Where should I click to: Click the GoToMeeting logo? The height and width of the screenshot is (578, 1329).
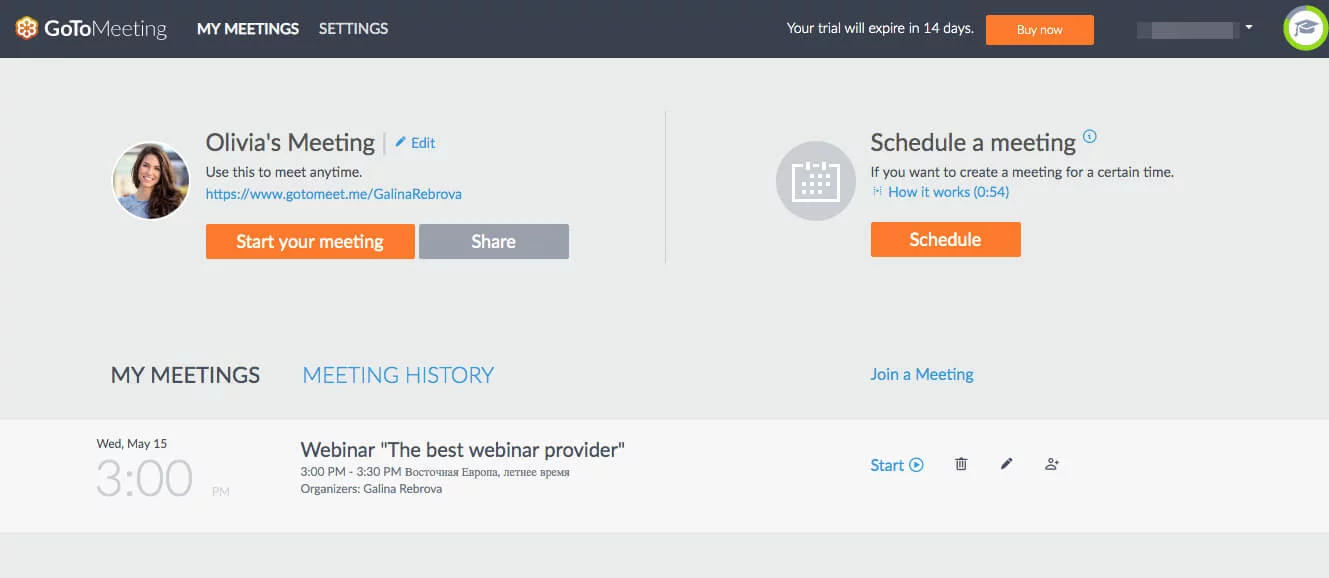coord(91,29)
